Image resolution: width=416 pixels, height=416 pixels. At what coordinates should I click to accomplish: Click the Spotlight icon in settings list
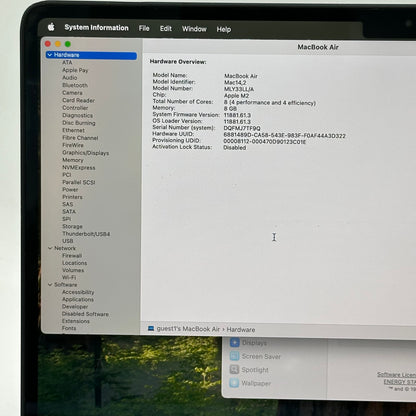[234, 370]
